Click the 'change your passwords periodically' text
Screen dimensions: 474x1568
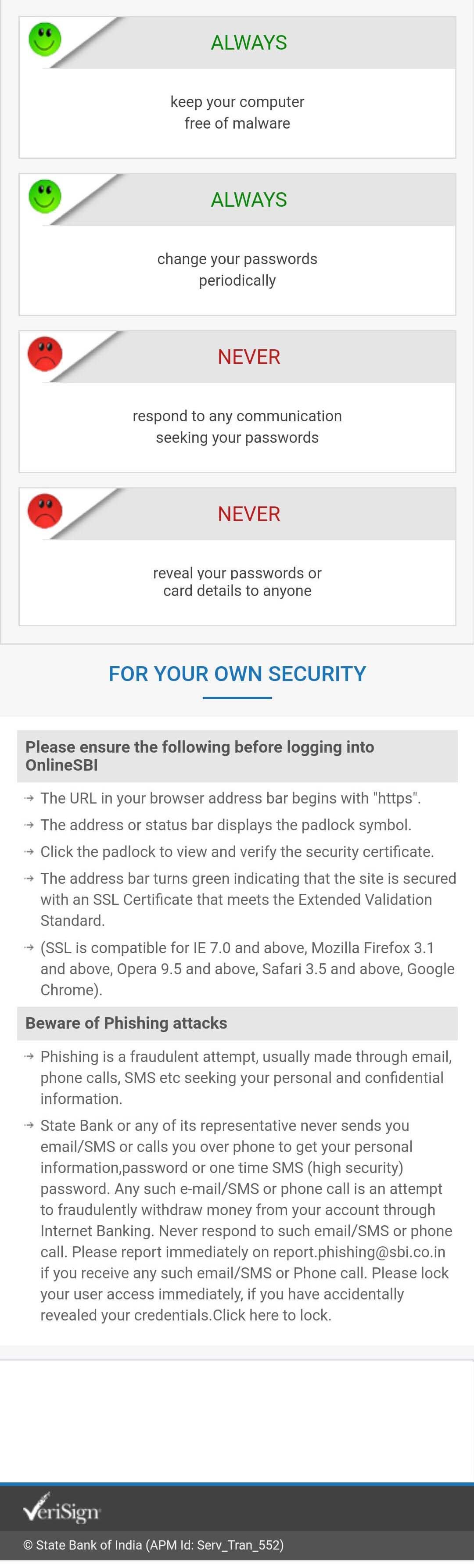[x=237, y=269]
